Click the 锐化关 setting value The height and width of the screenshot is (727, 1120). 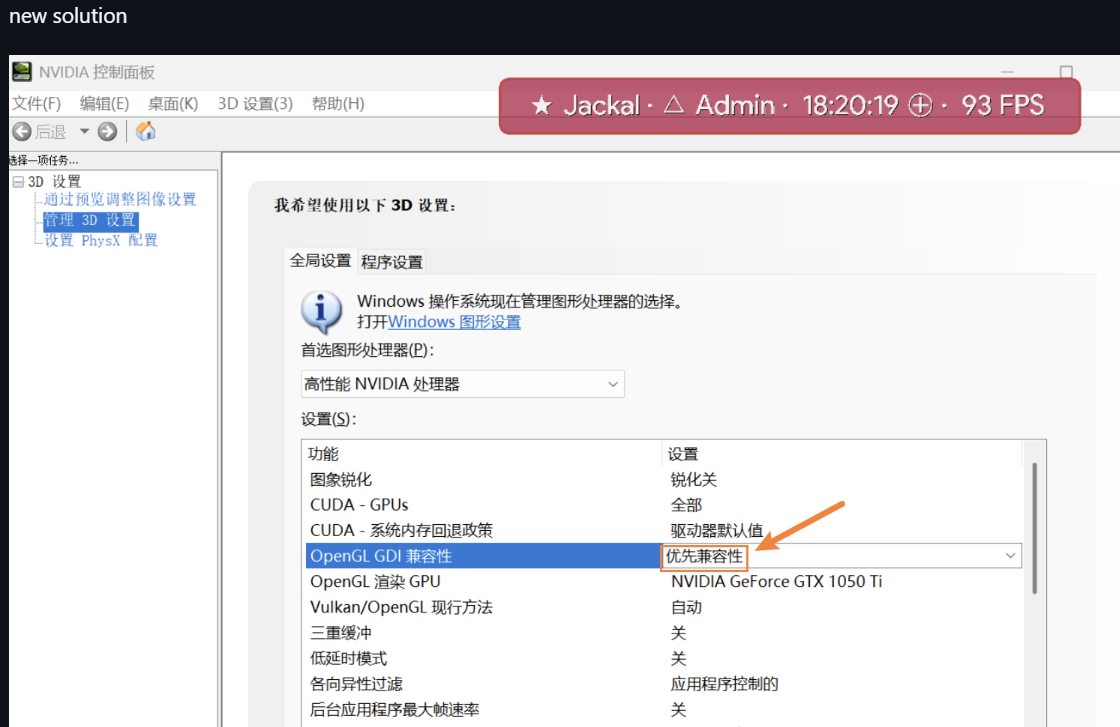[693, 480]
